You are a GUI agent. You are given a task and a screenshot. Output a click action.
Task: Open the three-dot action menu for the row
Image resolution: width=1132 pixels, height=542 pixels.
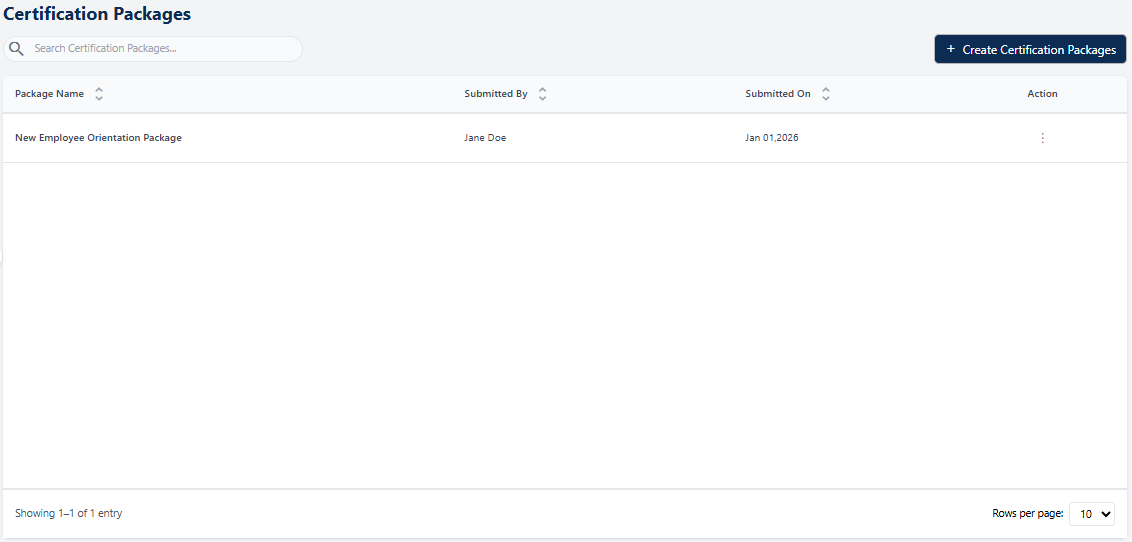[x=1042, y=138]
